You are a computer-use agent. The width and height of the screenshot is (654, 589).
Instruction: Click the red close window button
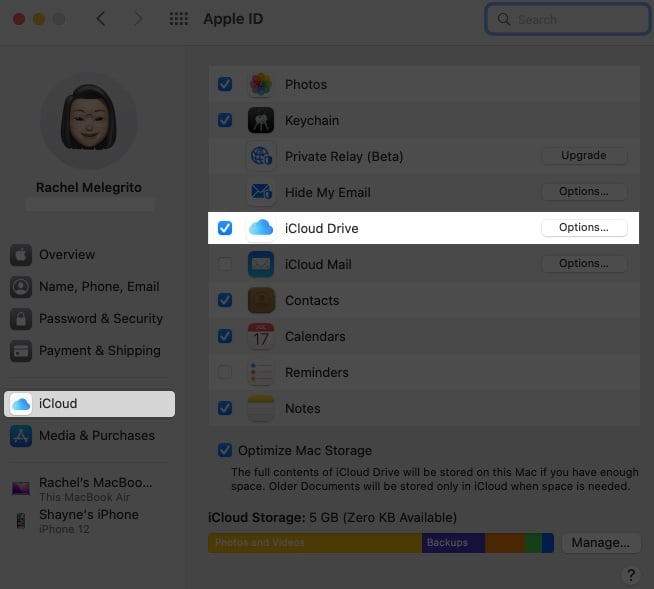point(19,19)
